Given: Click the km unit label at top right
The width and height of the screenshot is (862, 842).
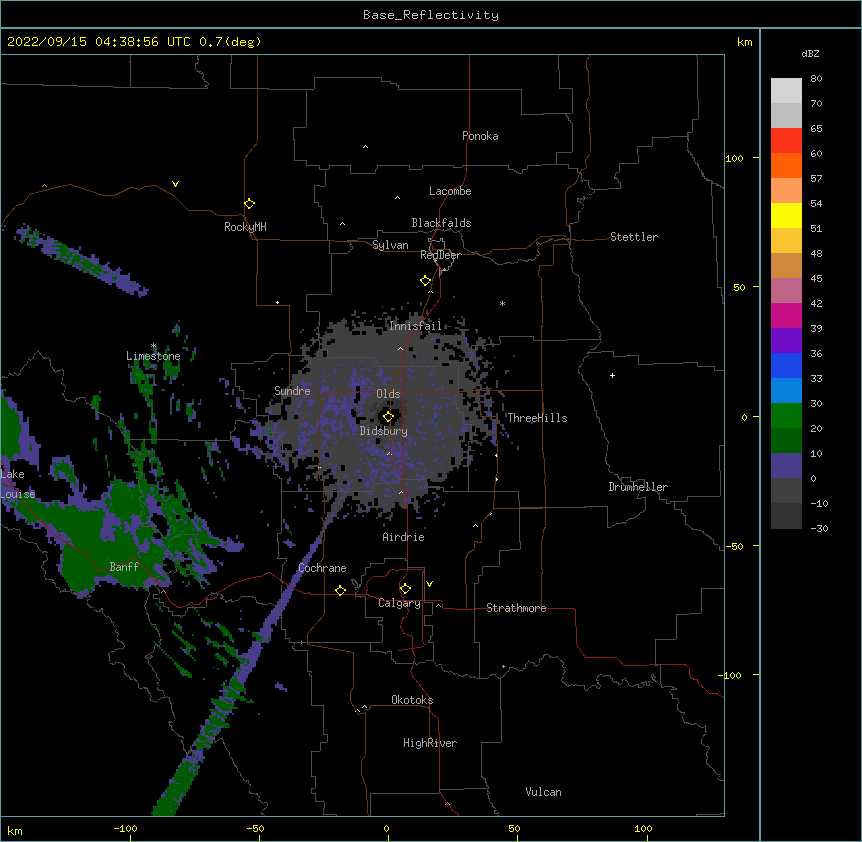Looking at the screenshot, I should 744,42.
